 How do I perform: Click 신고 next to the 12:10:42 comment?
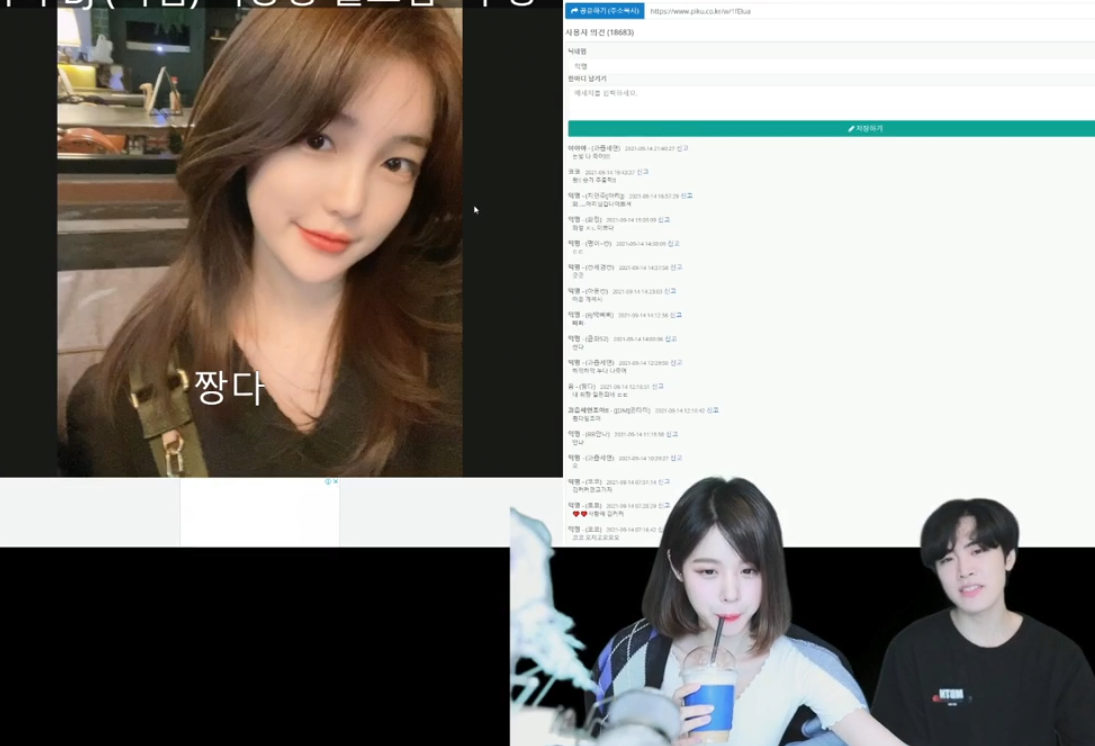tap(712, 410)
